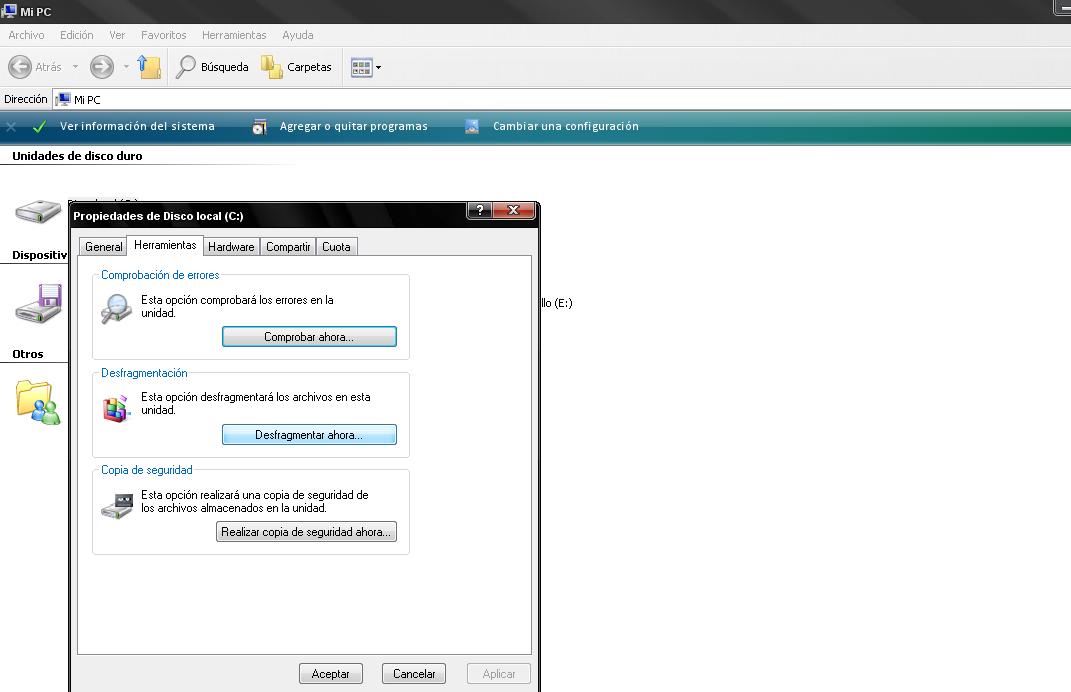This screenshot has height=692, width=1071.
Task: Go up one folder level
Action: [149, 67]
